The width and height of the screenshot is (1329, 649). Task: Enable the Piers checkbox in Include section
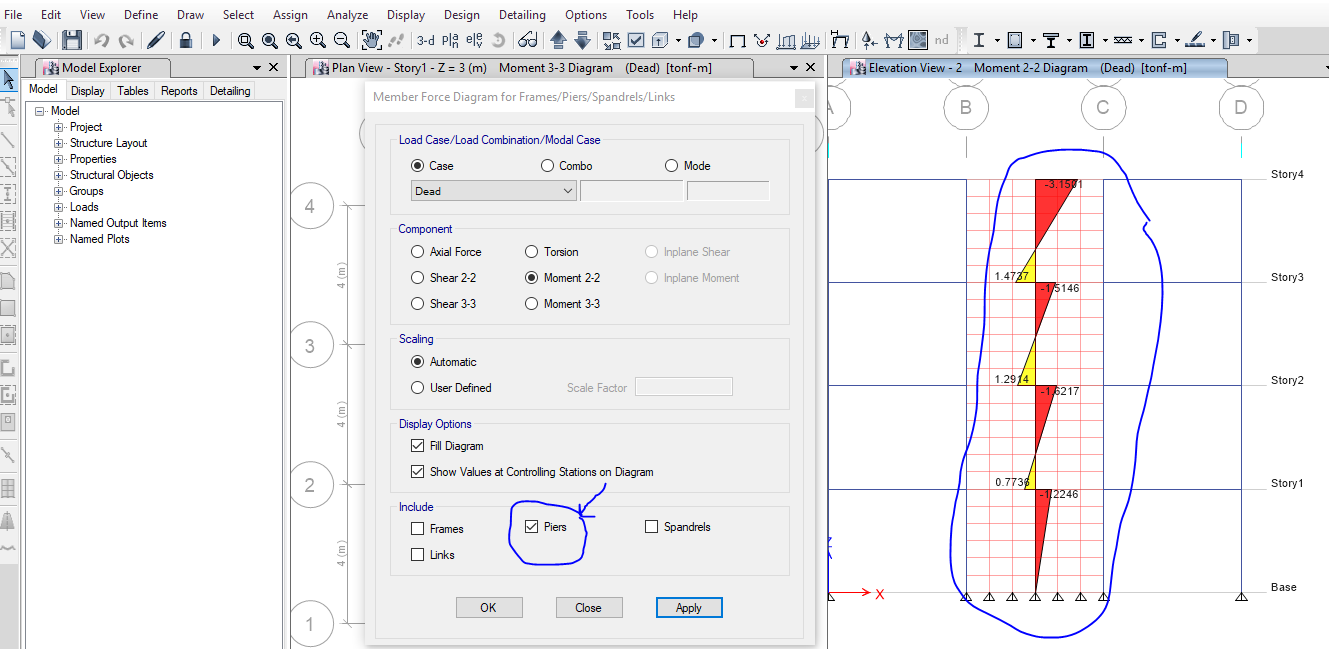point(530,527)
